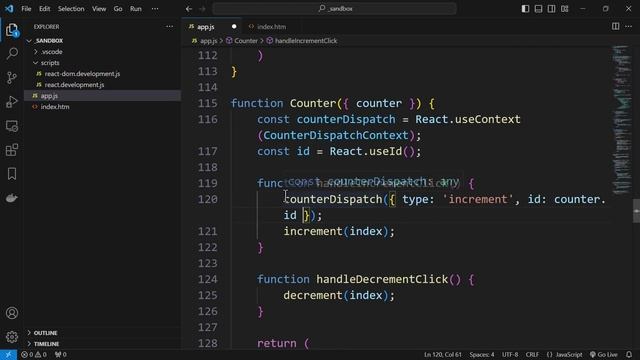Open the Run menu
The width and height of the screenshot is (640, 360).
point(136,9)
